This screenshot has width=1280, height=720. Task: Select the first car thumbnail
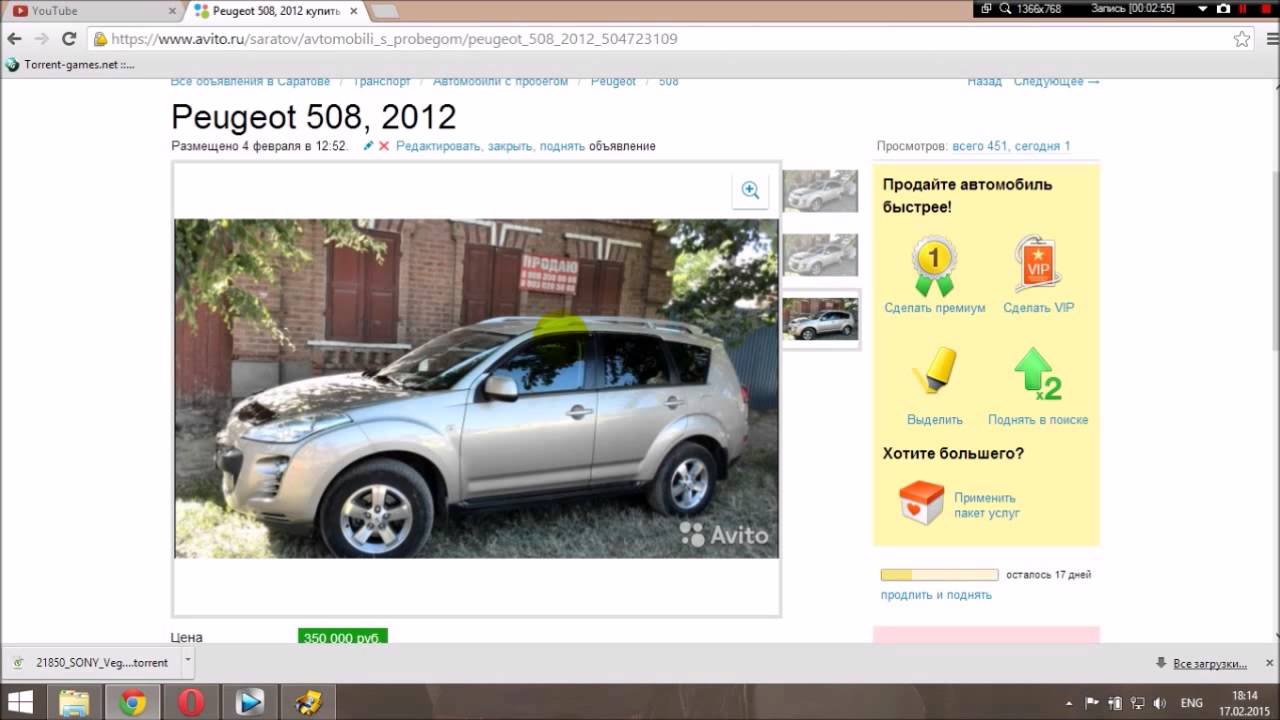point(820,191)
